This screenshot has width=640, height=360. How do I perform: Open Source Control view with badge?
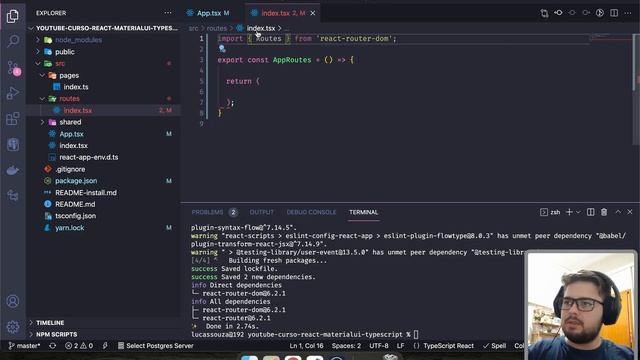coord(13,67)
